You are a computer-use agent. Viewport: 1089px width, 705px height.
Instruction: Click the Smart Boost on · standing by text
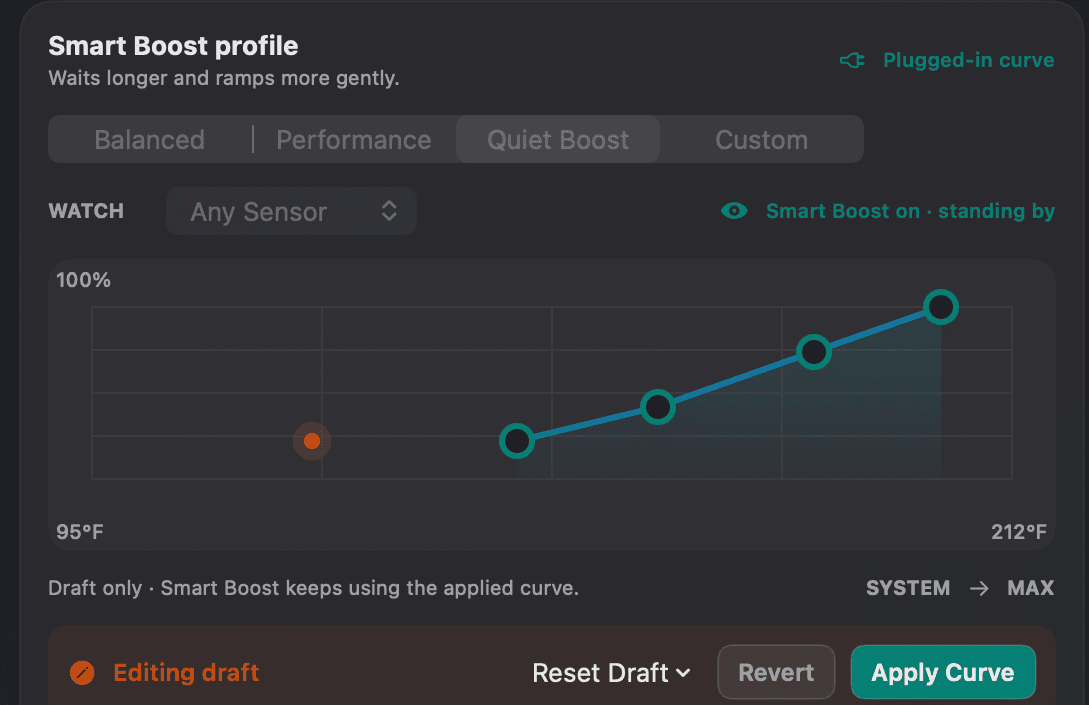[910, 211]
